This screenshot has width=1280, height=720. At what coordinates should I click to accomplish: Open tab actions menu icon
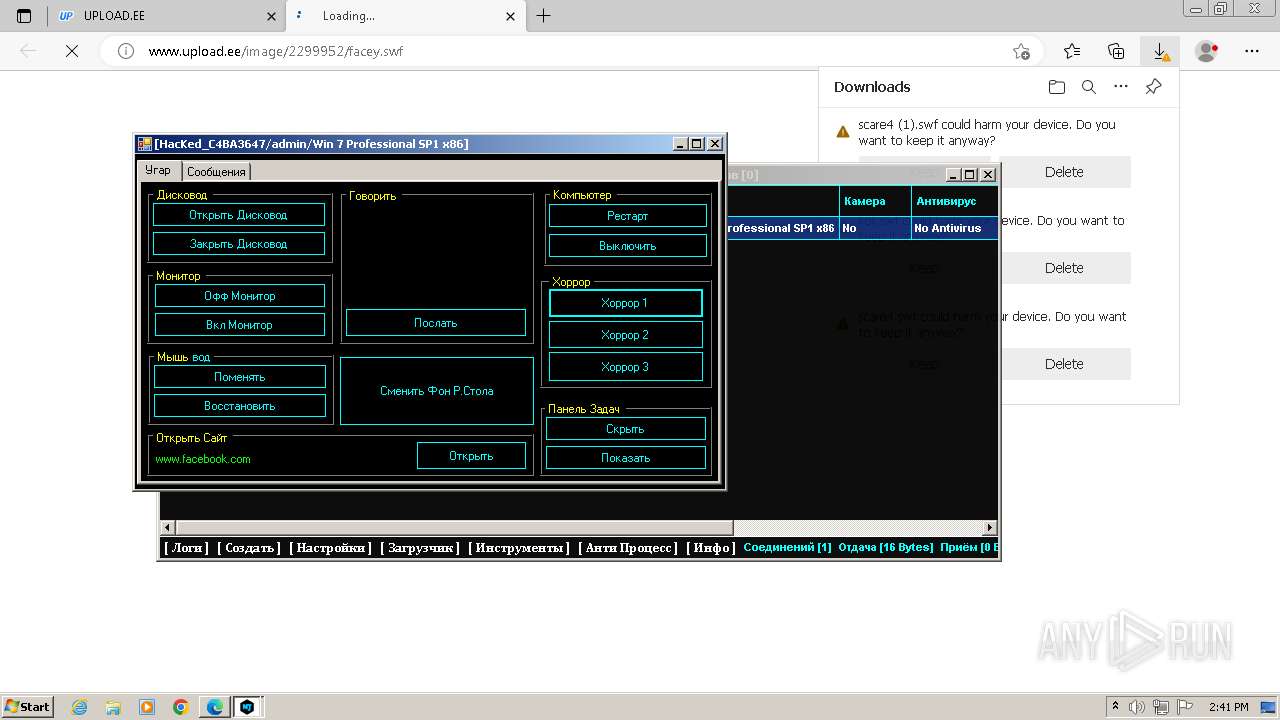point(24,16)
